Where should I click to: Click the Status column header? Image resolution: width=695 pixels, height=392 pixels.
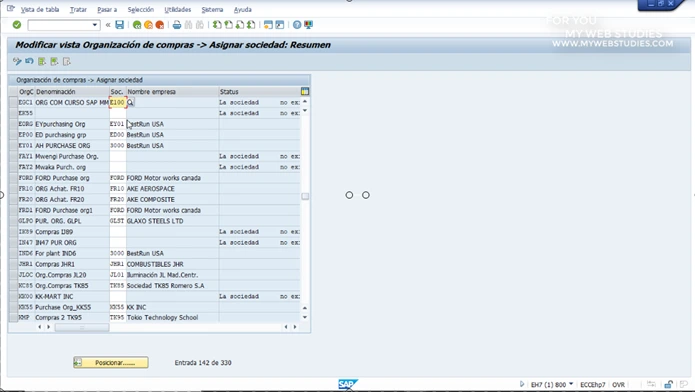coord(260,92)
